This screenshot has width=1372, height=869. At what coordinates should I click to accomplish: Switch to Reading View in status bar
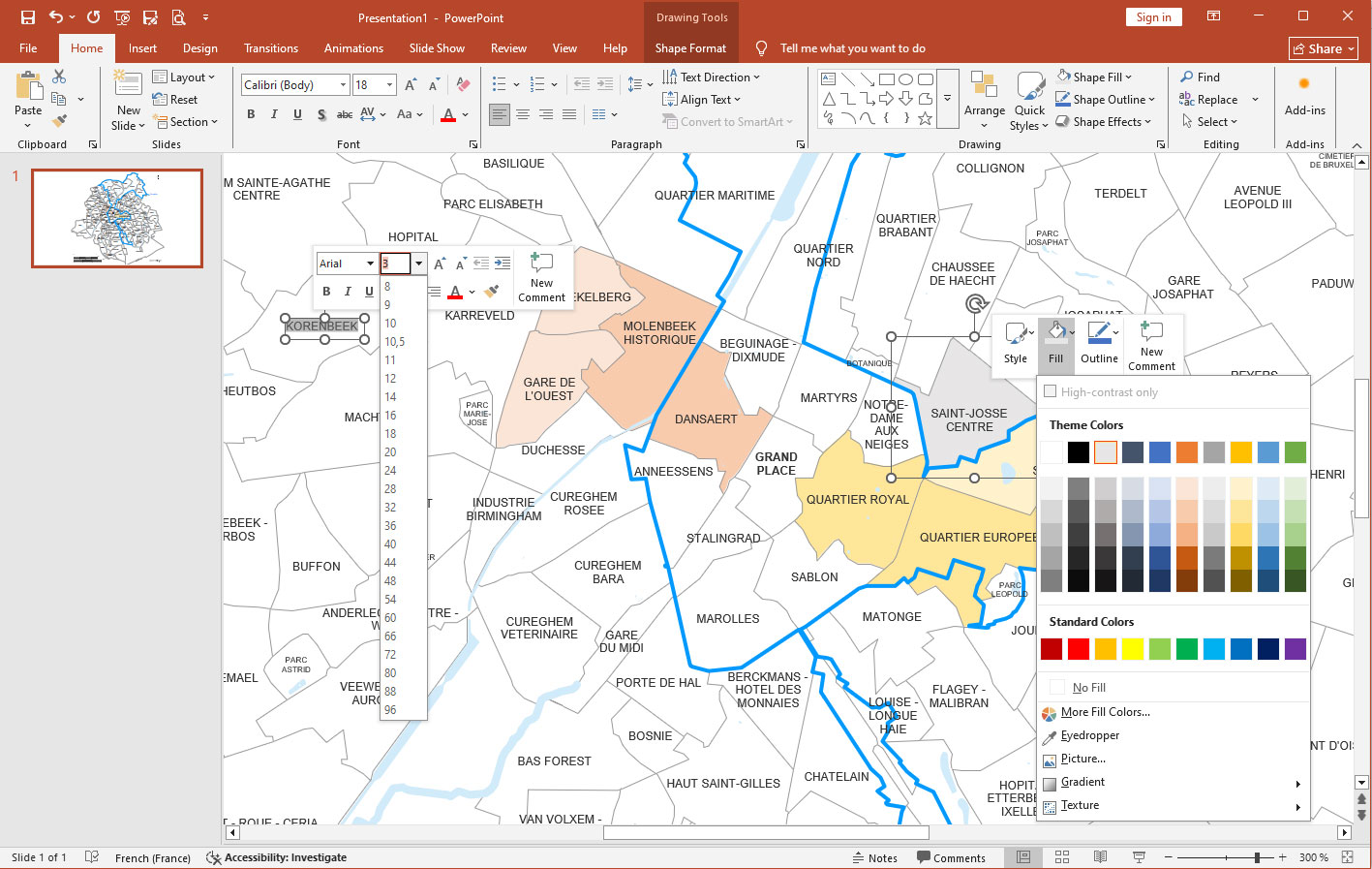pos(1100,857)
